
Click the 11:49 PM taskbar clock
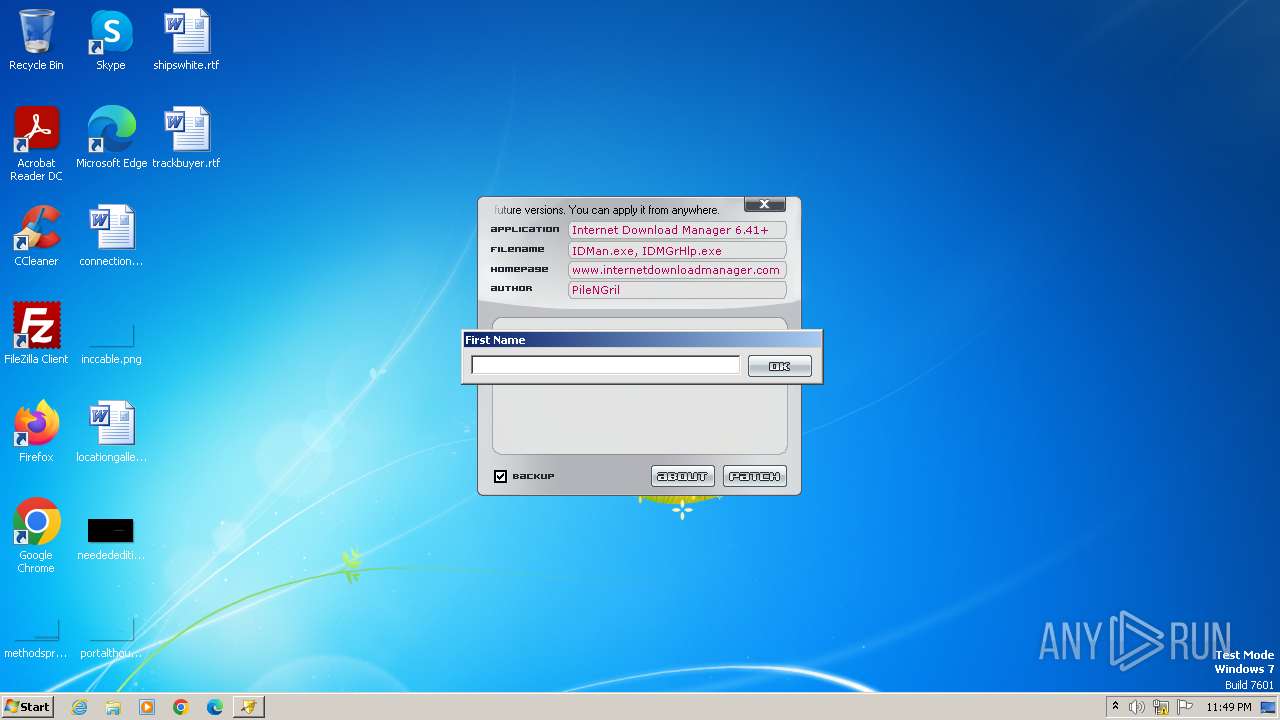tap(1228, 707)
